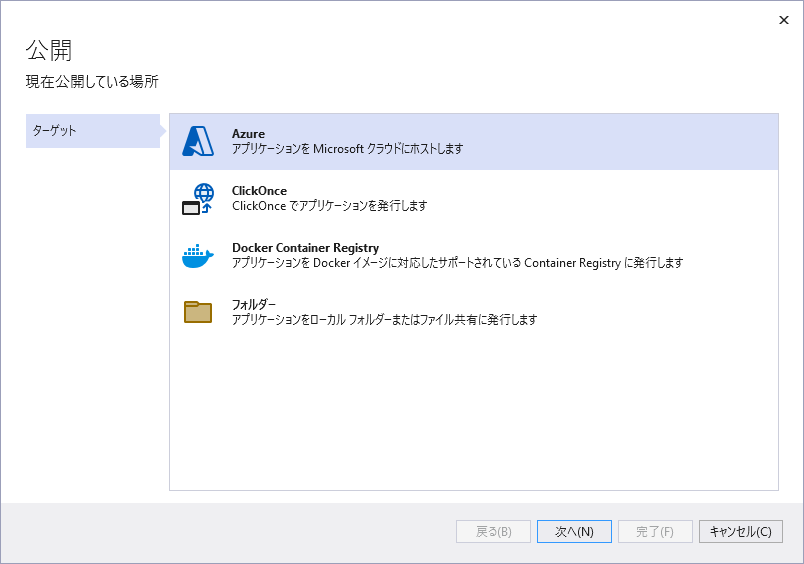Image resolution: width=804 pixels, height=564 pixels.
Task: Select the フォルダー title label
Action: coord(254,304)
